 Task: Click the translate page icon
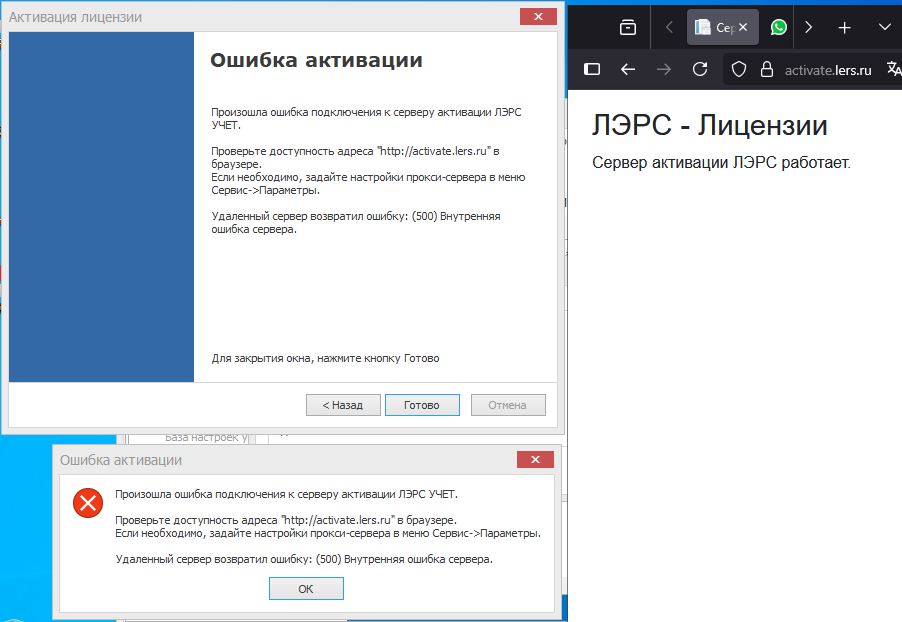coord(894,68)
